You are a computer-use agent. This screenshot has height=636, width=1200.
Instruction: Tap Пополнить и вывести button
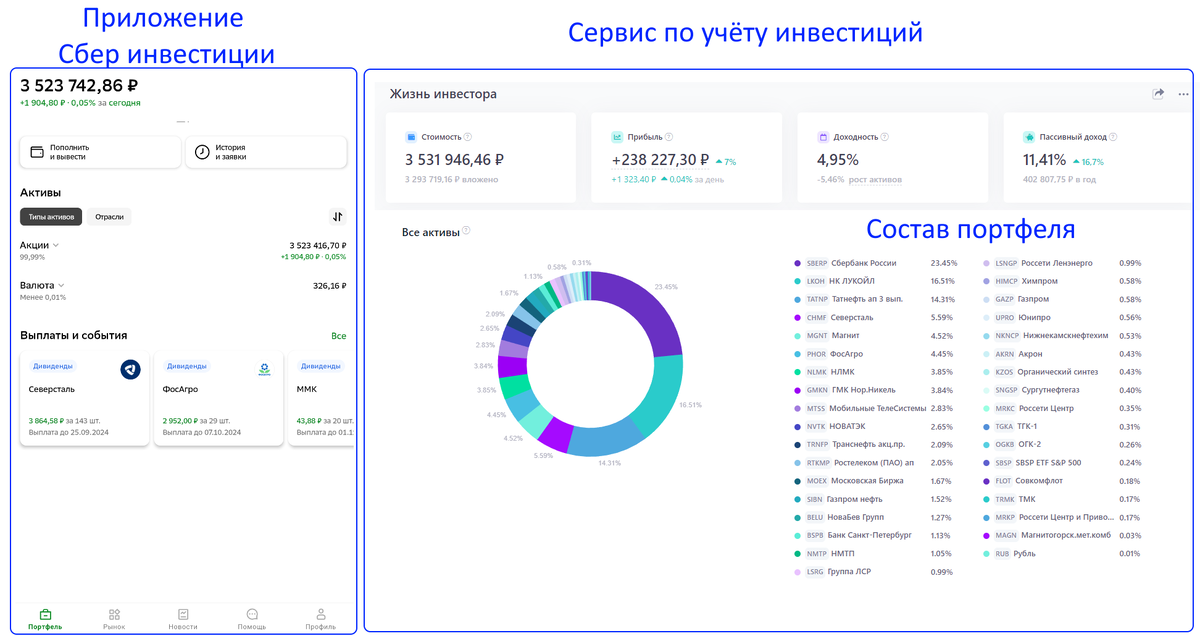pyautogui.click(x=100, y=152)
